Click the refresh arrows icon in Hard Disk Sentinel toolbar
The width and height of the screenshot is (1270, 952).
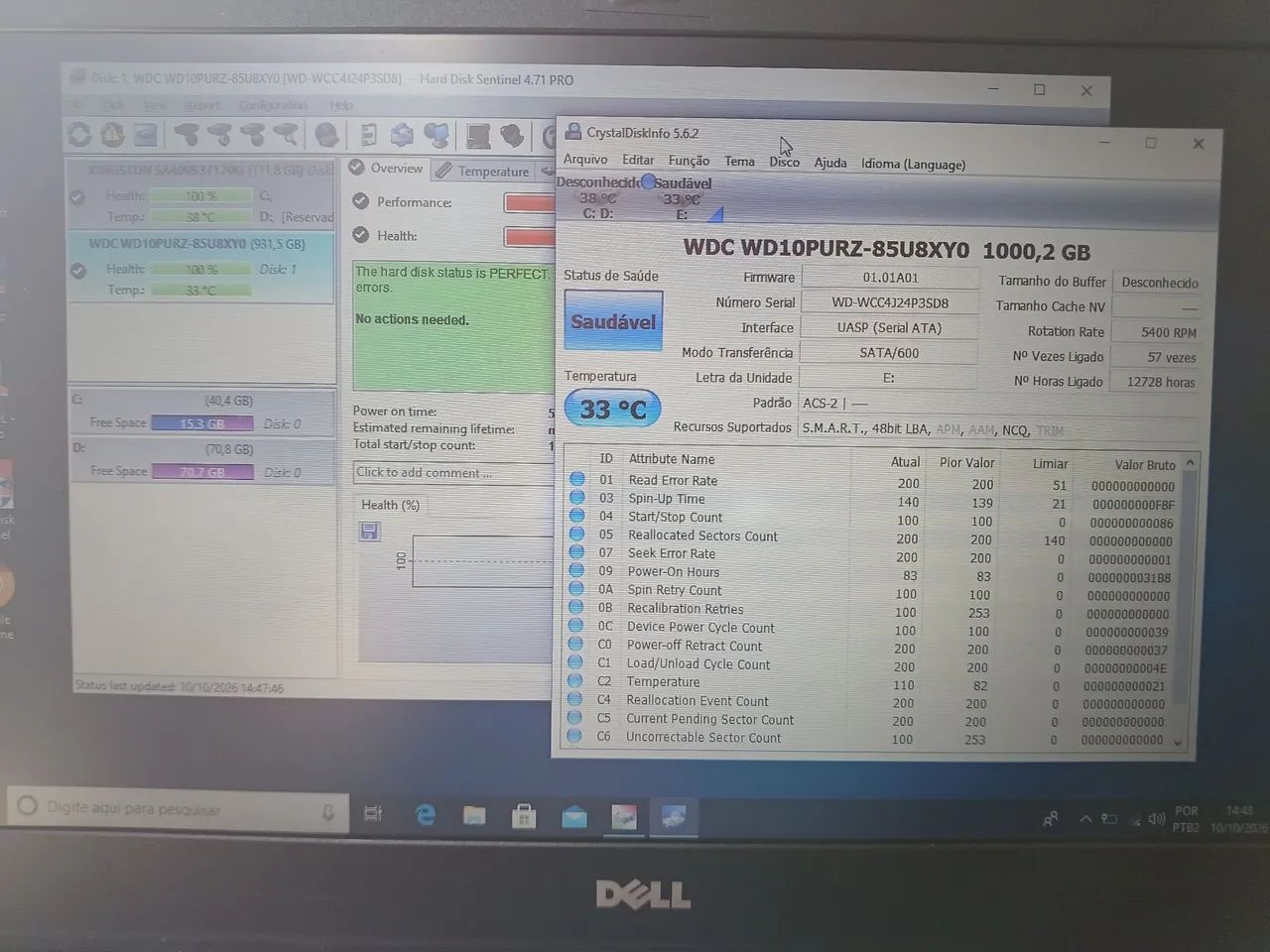[x=79, y=134]
